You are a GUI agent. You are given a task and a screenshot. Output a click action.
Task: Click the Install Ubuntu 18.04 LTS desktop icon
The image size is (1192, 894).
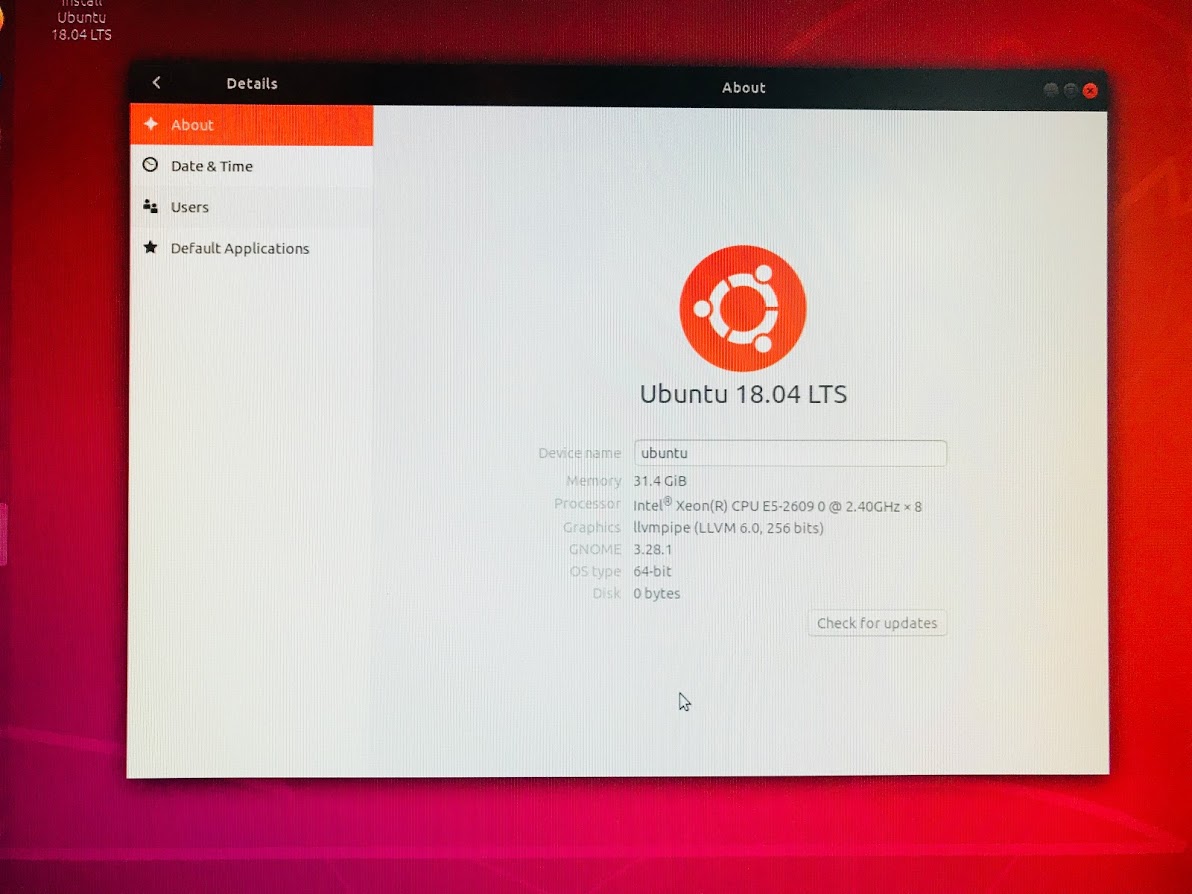click(81, 21)
